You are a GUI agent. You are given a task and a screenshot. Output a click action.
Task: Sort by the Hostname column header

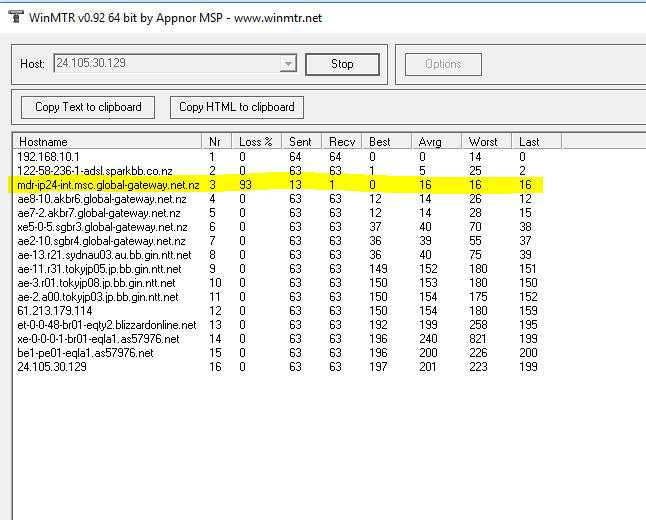107,141
